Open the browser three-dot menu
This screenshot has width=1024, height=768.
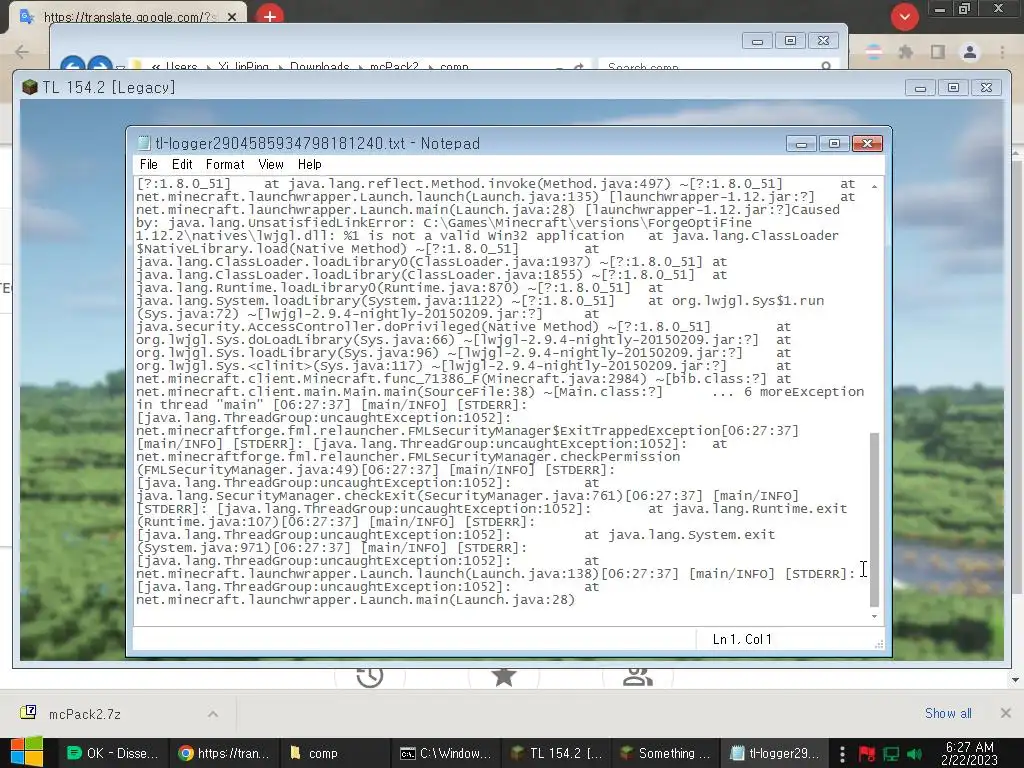(x=1002, y=52)
